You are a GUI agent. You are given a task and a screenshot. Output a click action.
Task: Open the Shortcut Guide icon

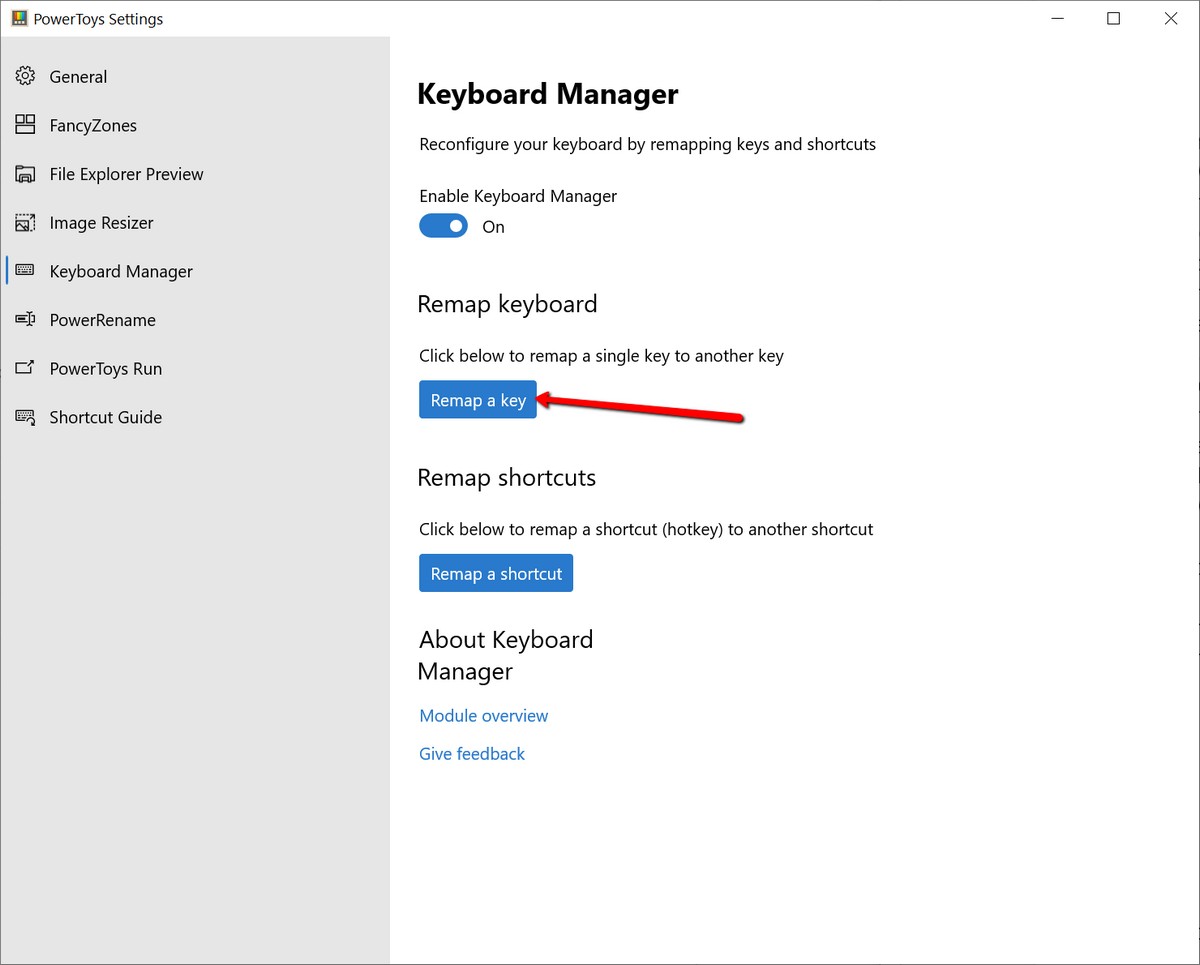tap(26, 417)
